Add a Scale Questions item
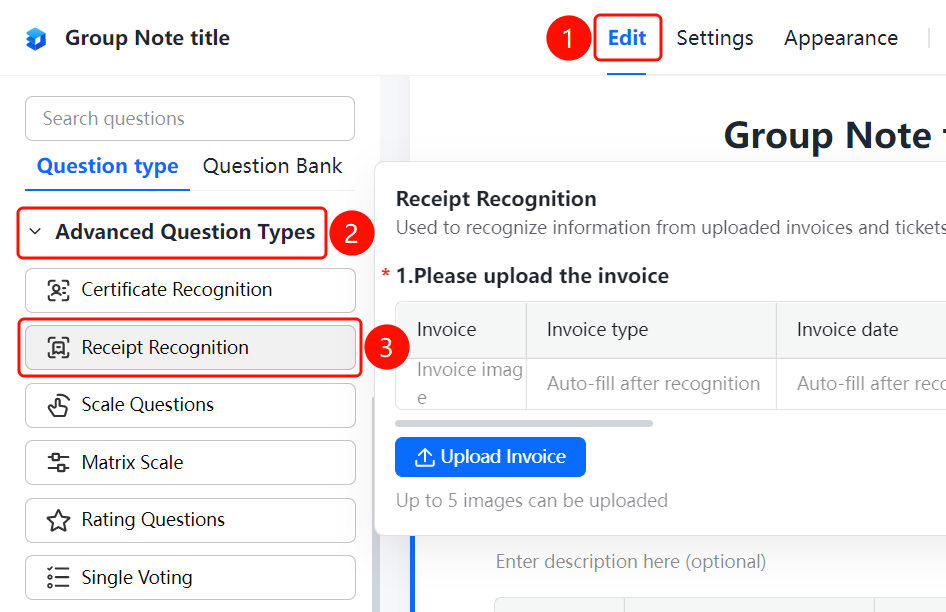Image resolution: width=946 pixels, height=612 pixels. 190,405
